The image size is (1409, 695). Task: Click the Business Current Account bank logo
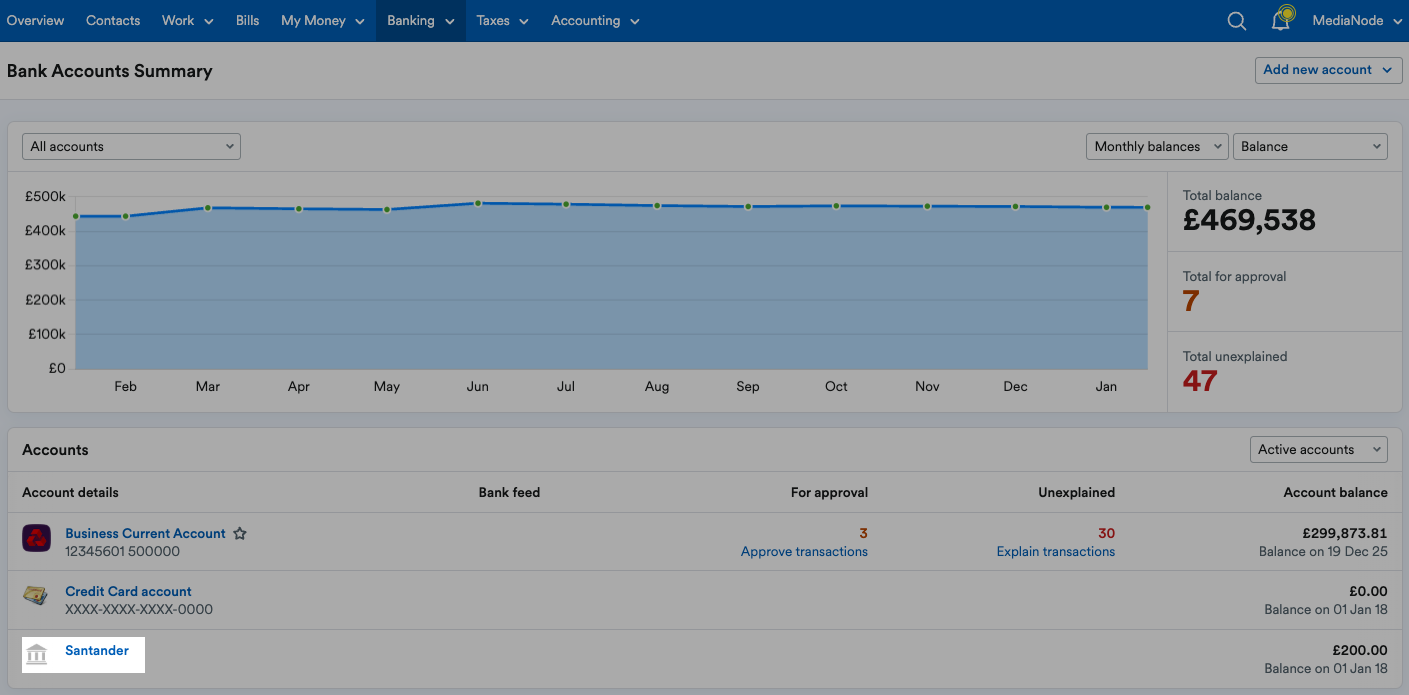pos(37,538)
